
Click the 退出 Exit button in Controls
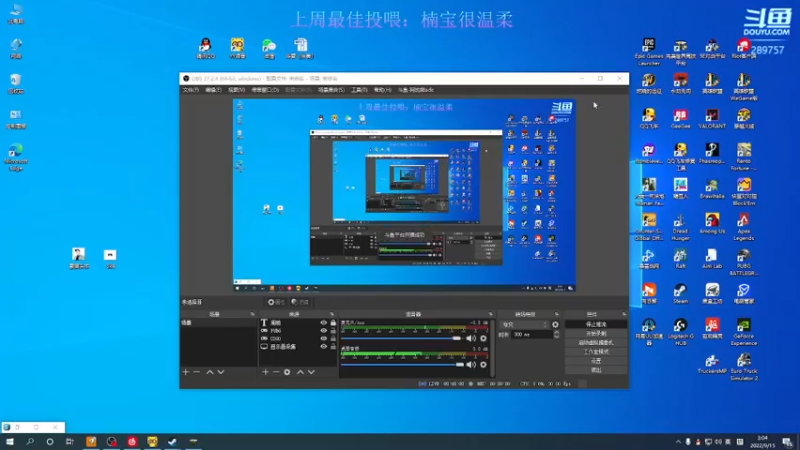tap(596, 370)
